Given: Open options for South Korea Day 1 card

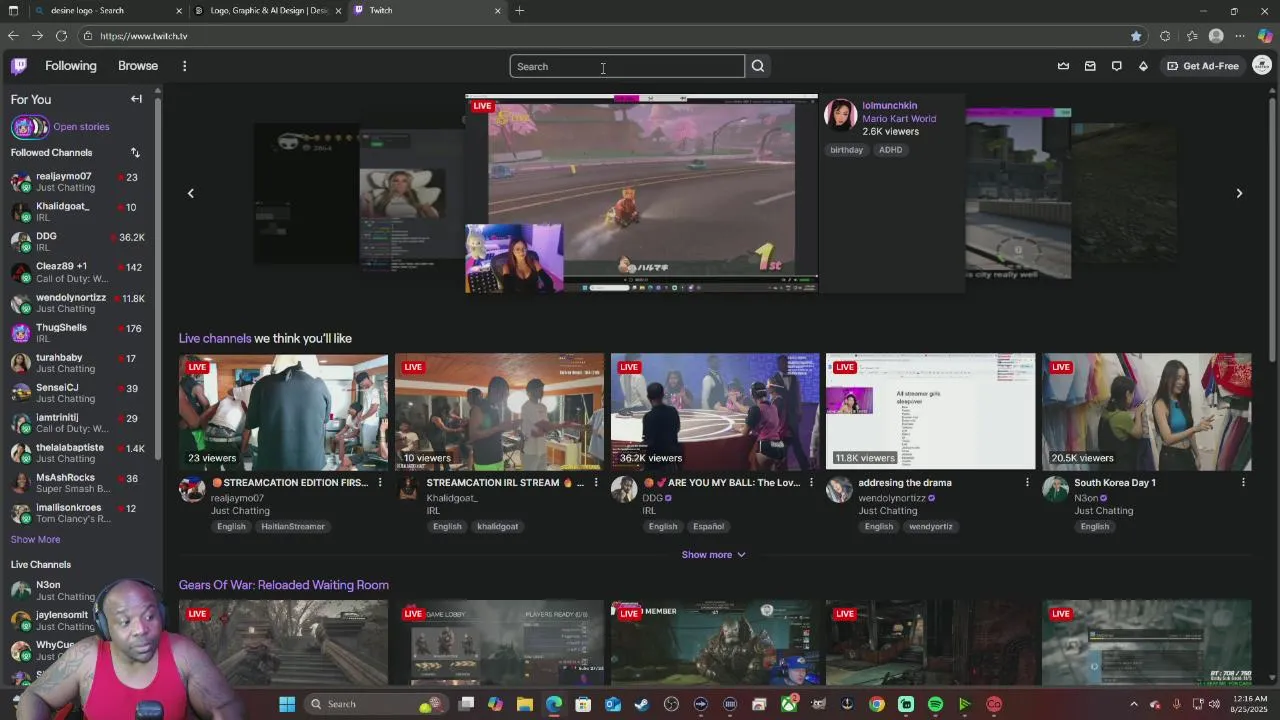Looking at the screenshot, I should point(1243,483).
